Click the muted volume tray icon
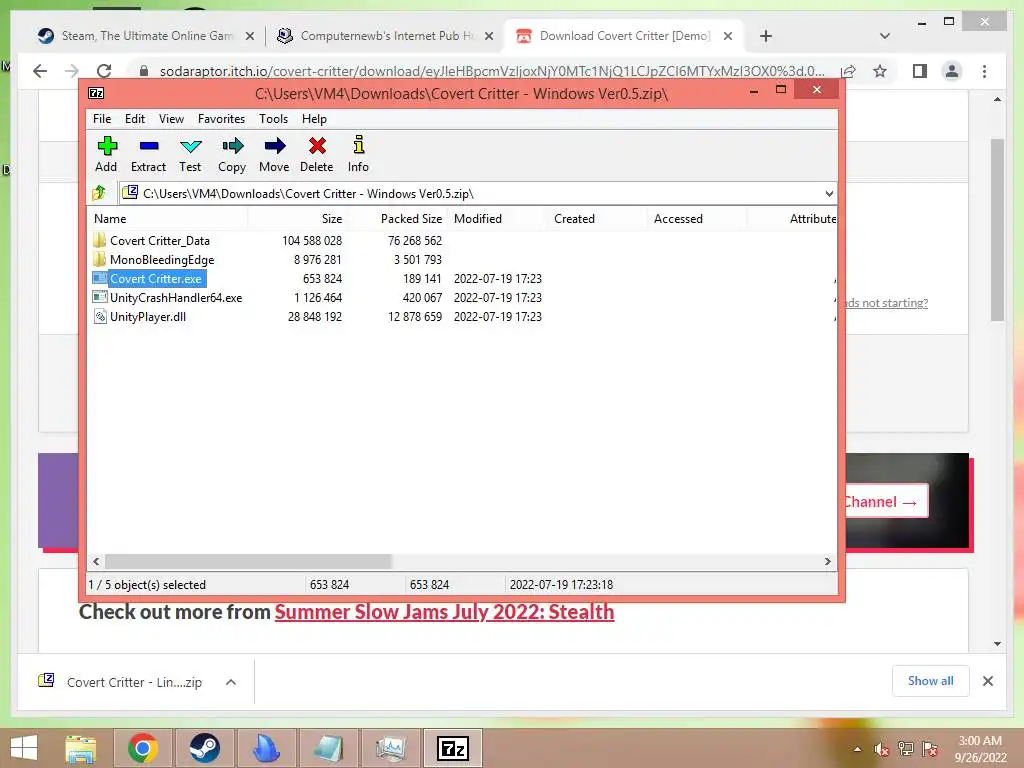 coord(881,749)
